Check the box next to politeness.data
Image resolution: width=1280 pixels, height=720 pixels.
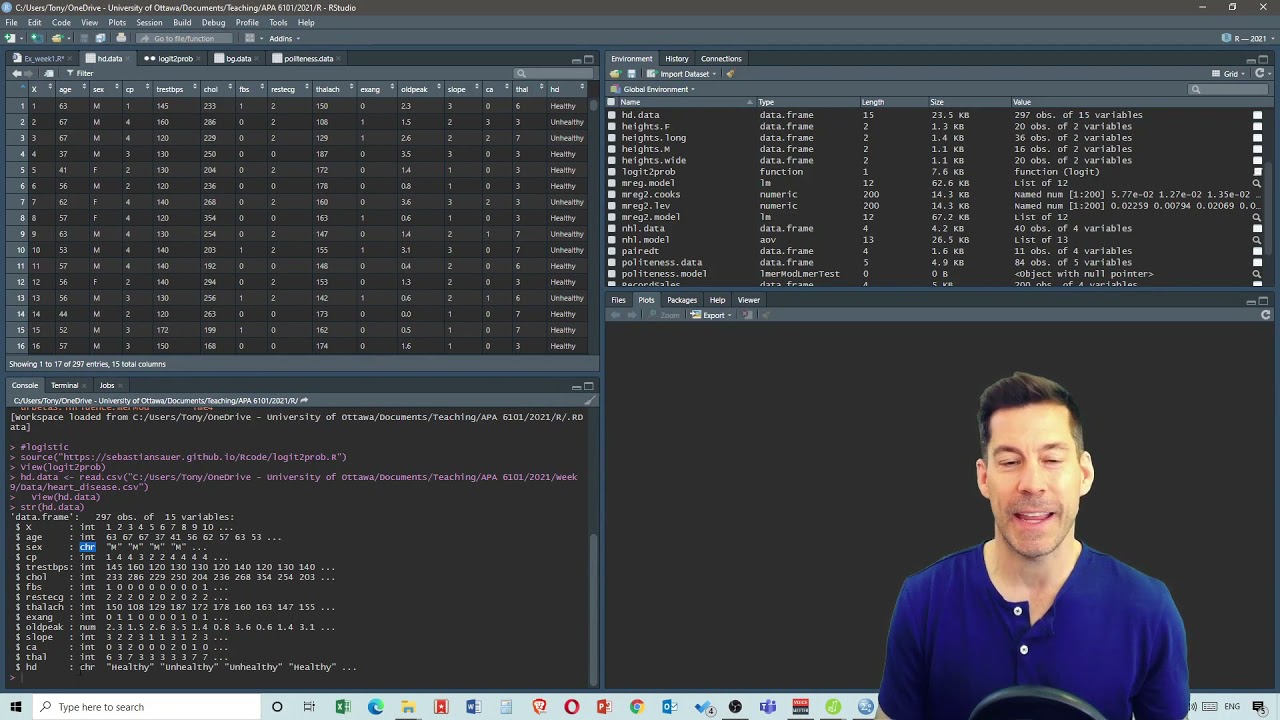(612, 262)
